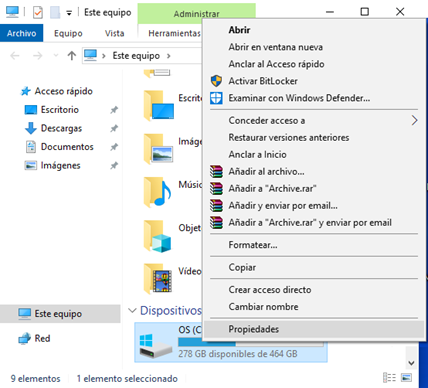Image resolution: width=428 pixels, height=388 pixels.
Task: Click the scroll down arrow of file list
Action: [x=411, y=363]
